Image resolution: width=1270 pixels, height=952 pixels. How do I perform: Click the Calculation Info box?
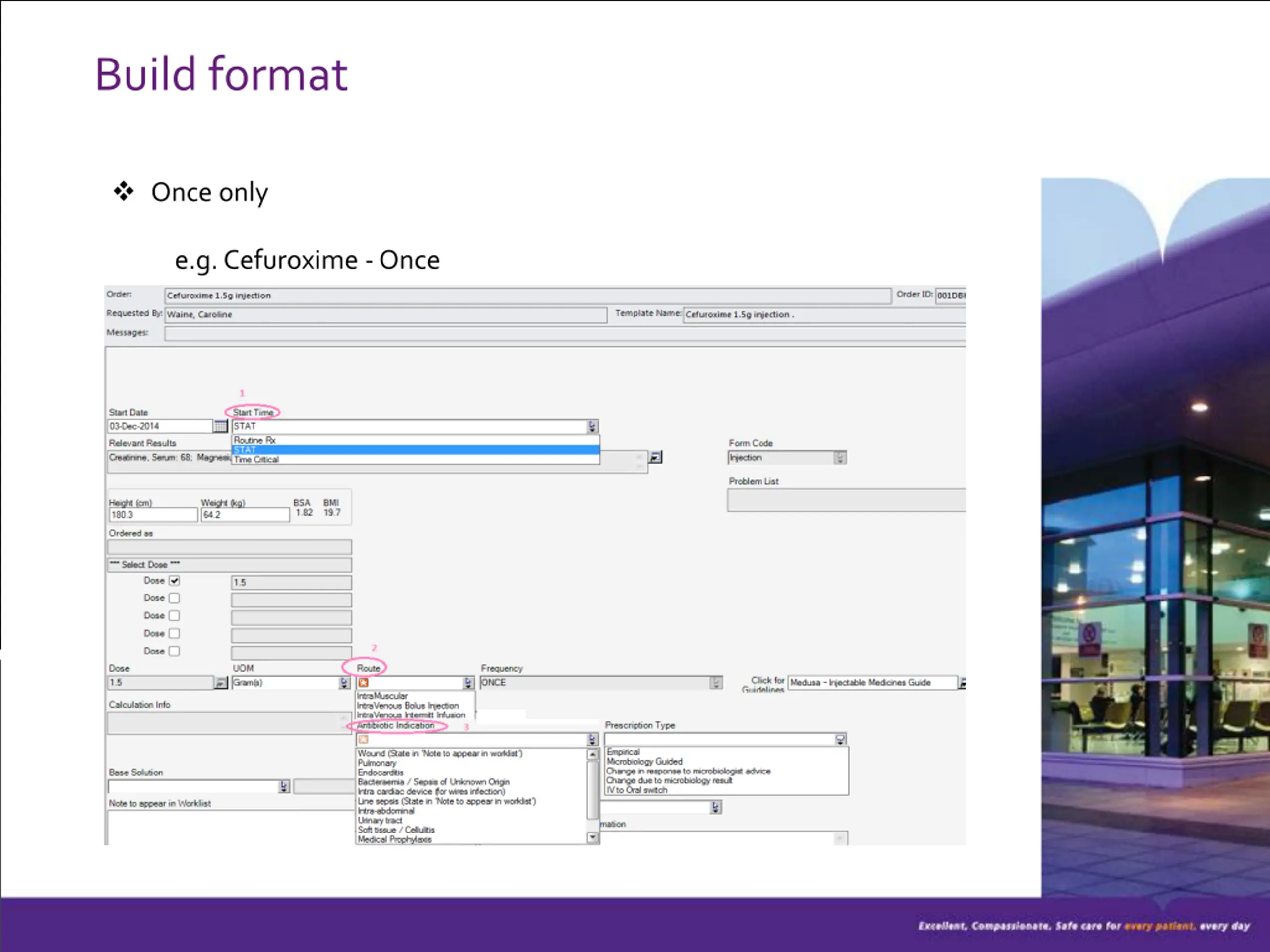(x=230, y=723)
